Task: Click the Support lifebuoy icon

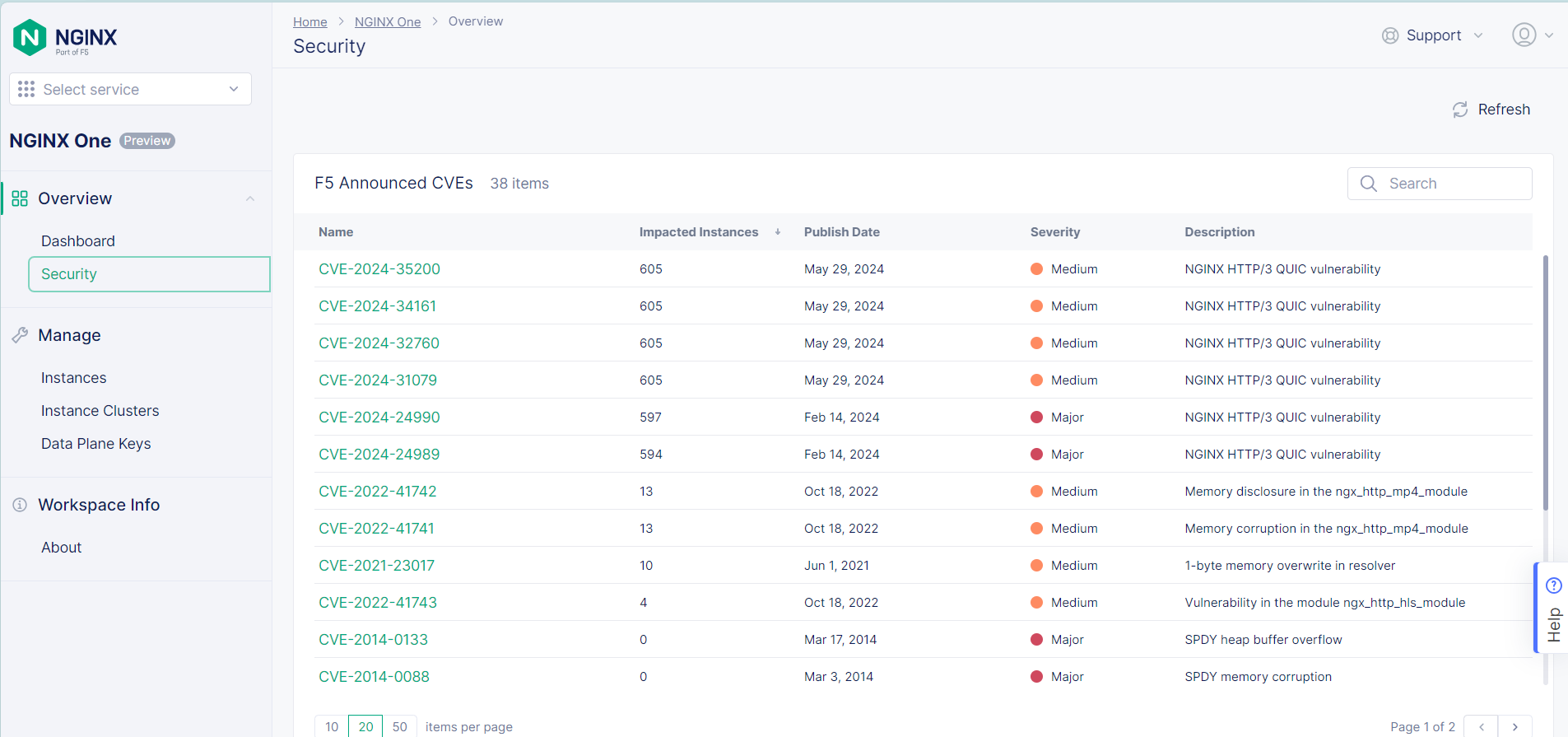Action: [x=1390, y=35]
